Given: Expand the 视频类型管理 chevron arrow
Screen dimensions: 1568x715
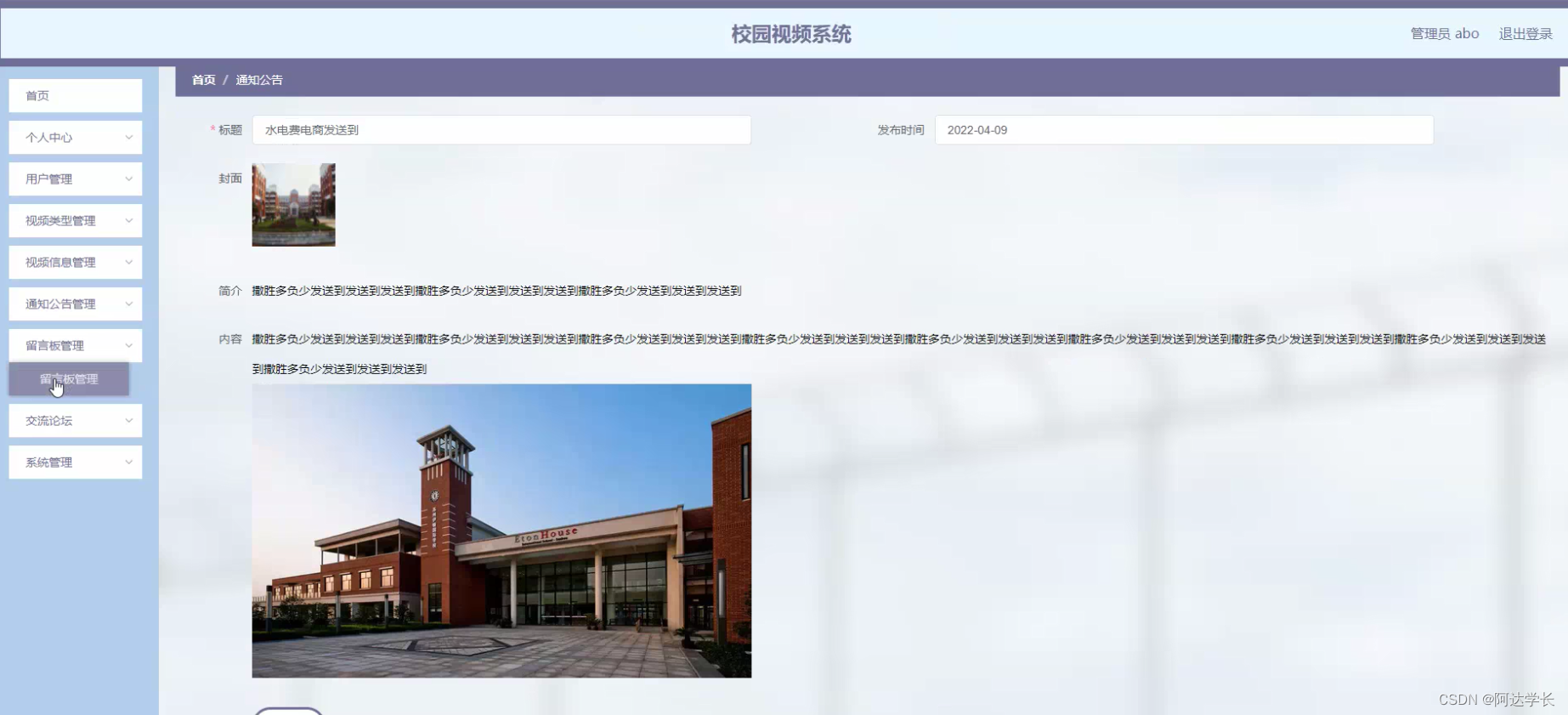Looking at the screenshot, I should pos(128,220).
